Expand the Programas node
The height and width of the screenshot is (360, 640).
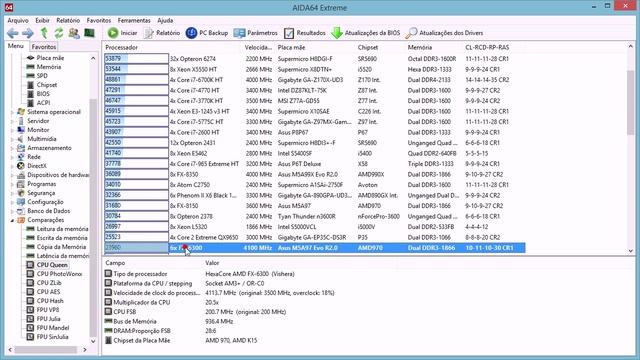click(x=12, y=184)
